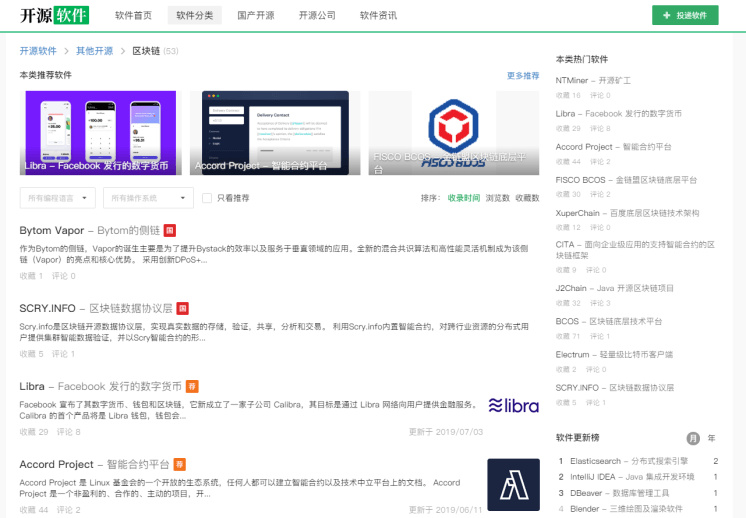Screen dimensions: 746x518
Task: Click 更新于 2019/07/03 date text
Action: [446, 432]
